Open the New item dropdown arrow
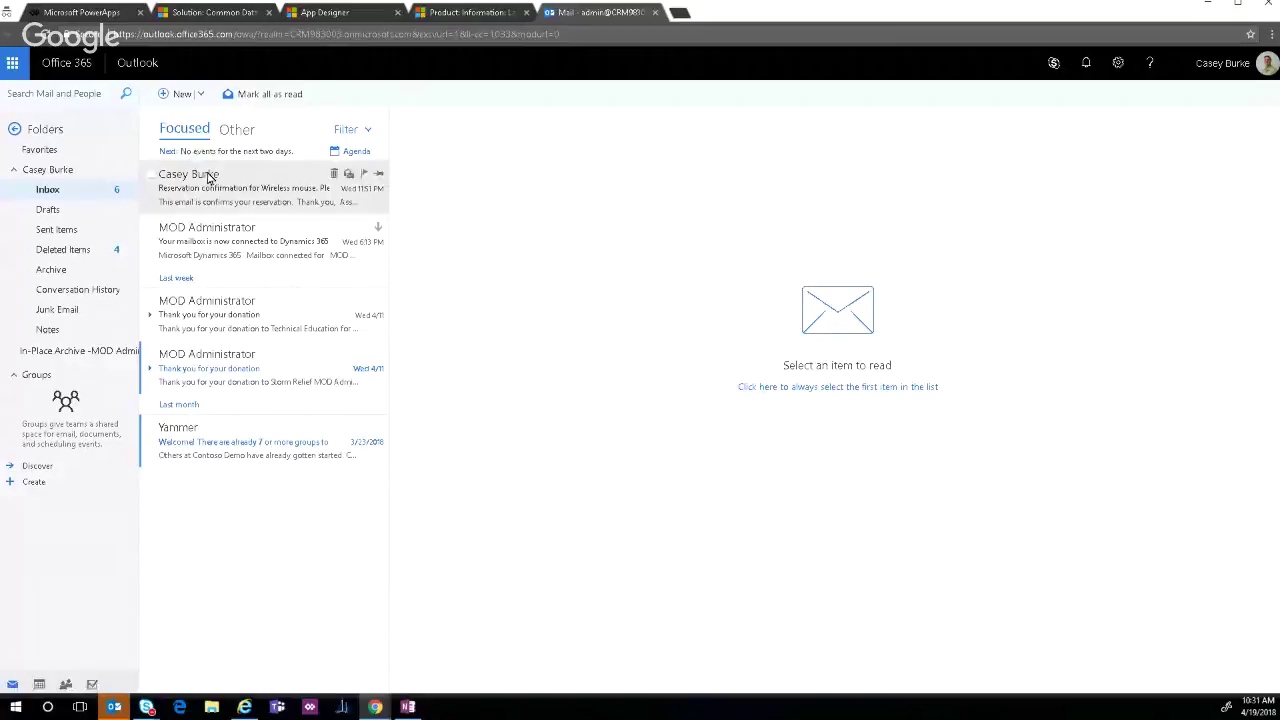Screen dimensions: 1280x720 [x=200, y=94]
